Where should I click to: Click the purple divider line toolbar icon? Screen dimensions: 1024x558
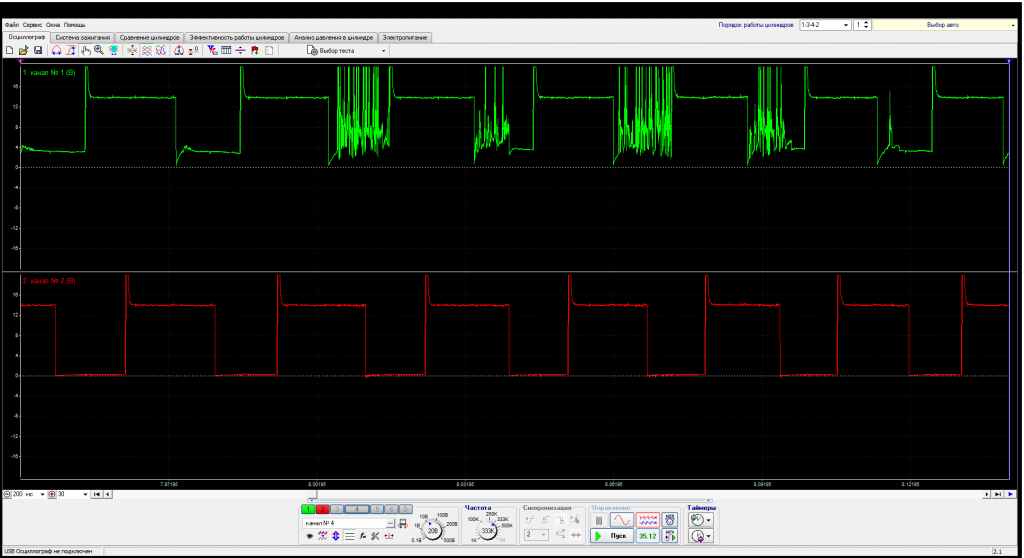[x=240, y=50]
